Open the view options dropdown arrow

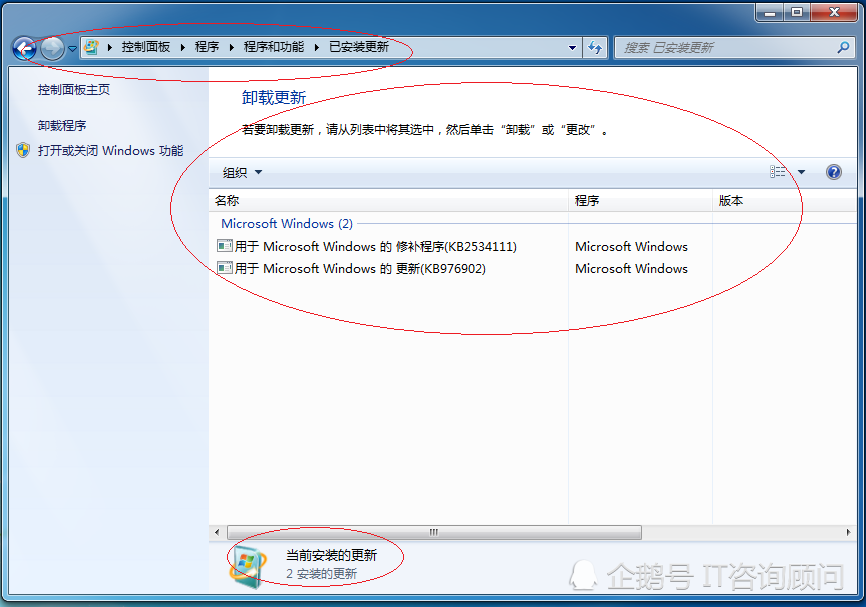pyautogui.click(x=801, y=172)
